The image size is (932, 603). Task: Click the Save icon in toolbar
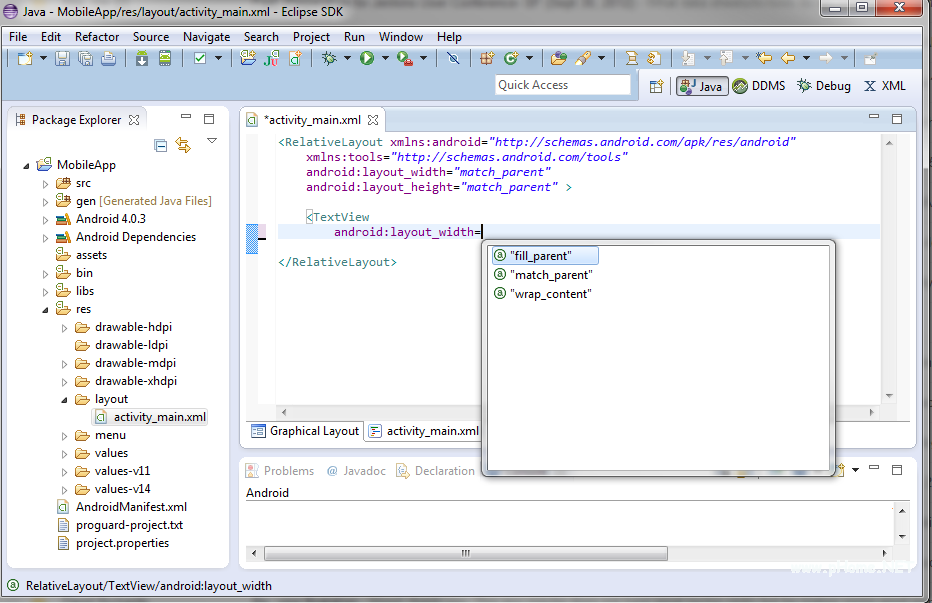(x=62, y=59)
